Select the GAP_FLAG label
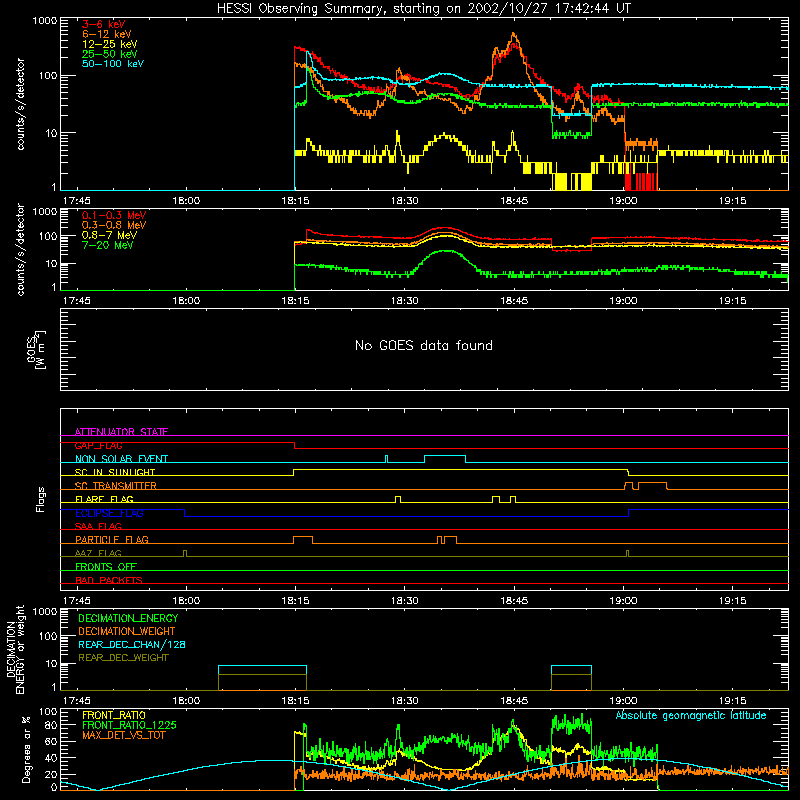800x800 pixels. [98, 445]
